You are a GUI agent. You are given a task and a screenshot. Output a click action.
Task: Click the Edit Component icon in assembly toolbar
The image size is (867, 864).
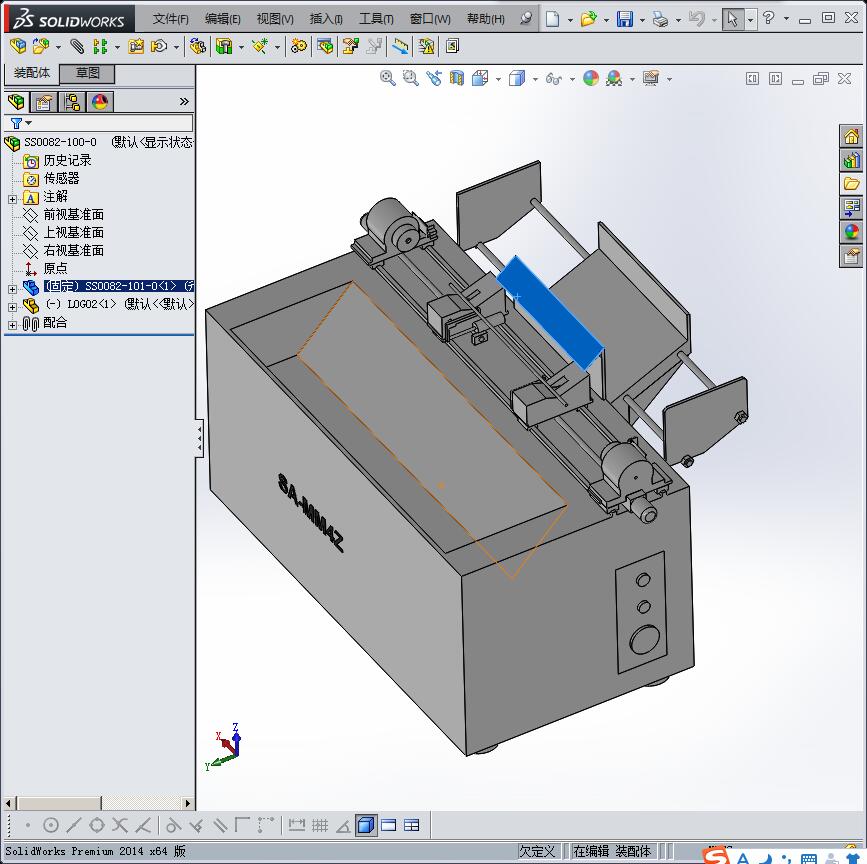click(18, 46)
